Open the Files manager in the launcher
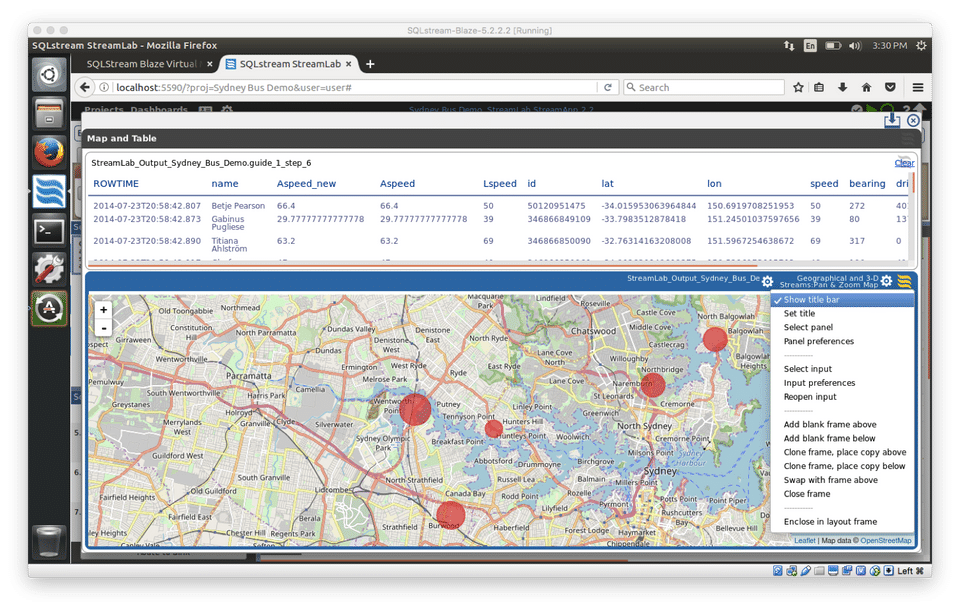 [49, 113]
